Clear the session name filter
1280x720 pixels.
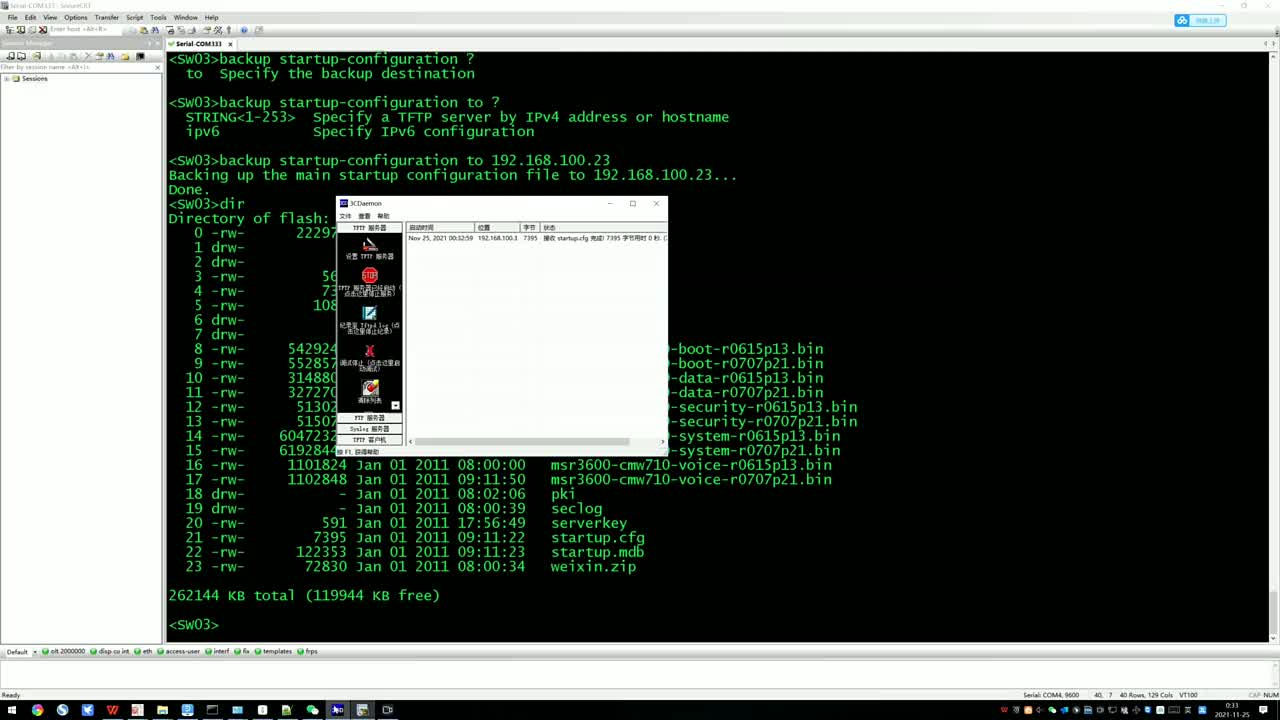[x=157, y=67]
